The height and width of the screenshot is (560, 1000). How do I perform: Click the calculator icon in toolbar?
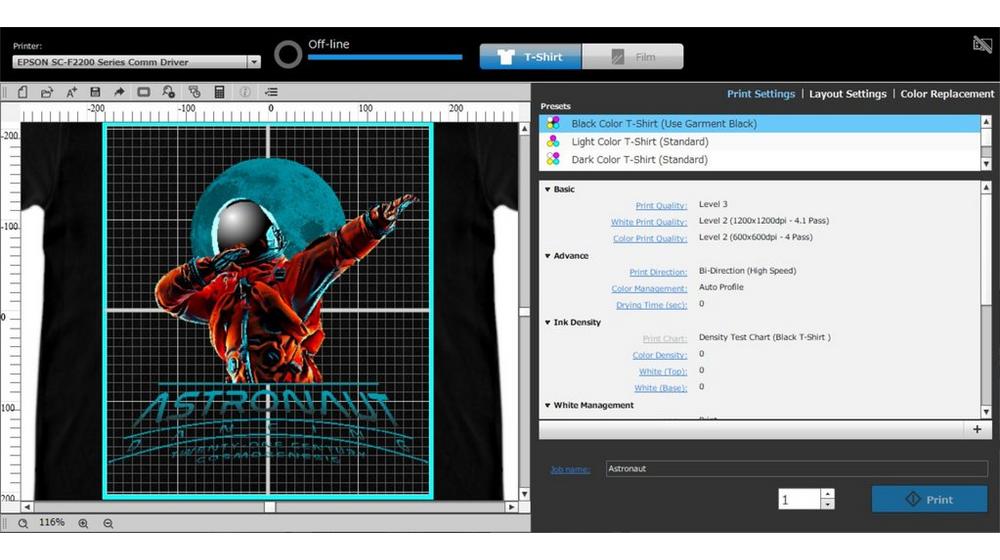click(219, 92)
